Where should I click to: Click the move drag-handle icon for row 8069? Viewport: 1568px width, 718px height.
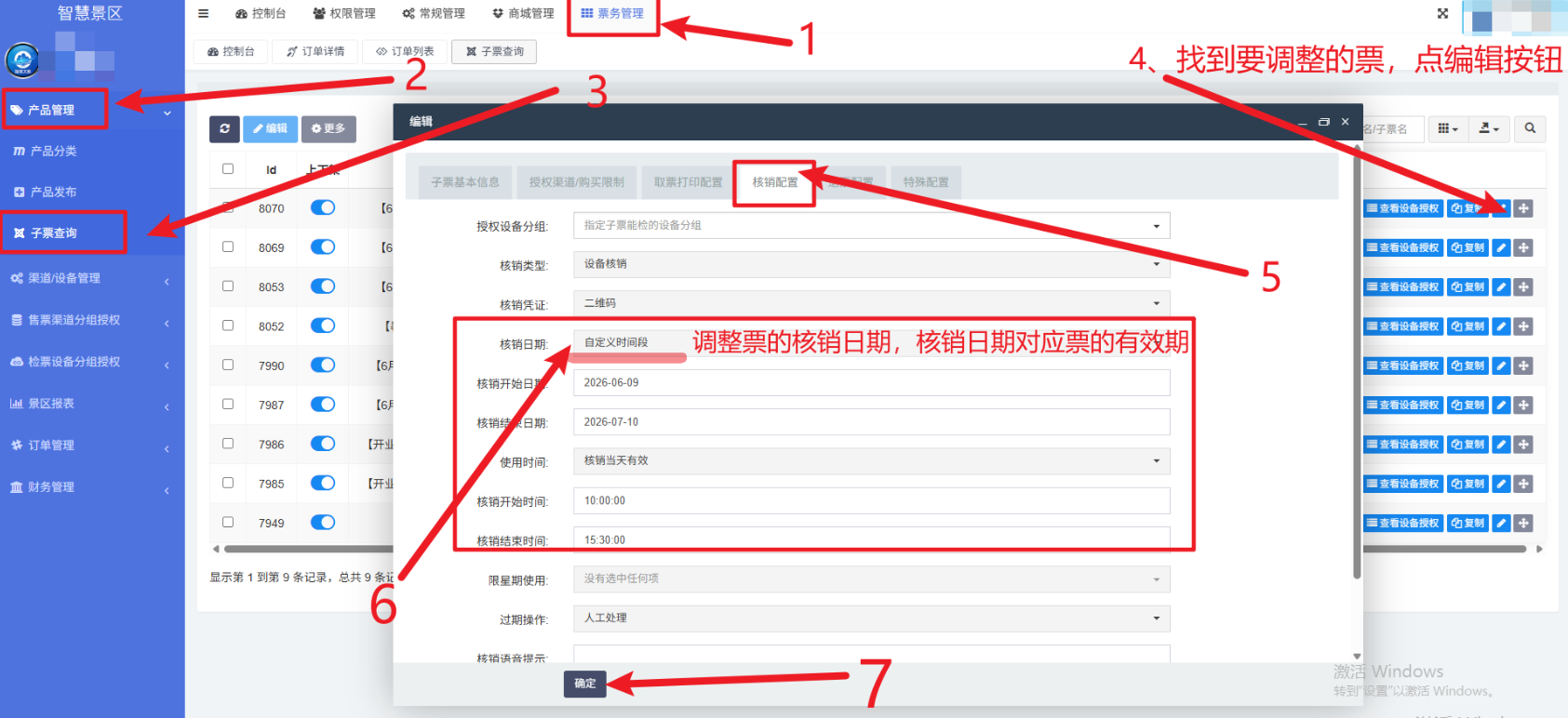click(x=1523, y=248)
